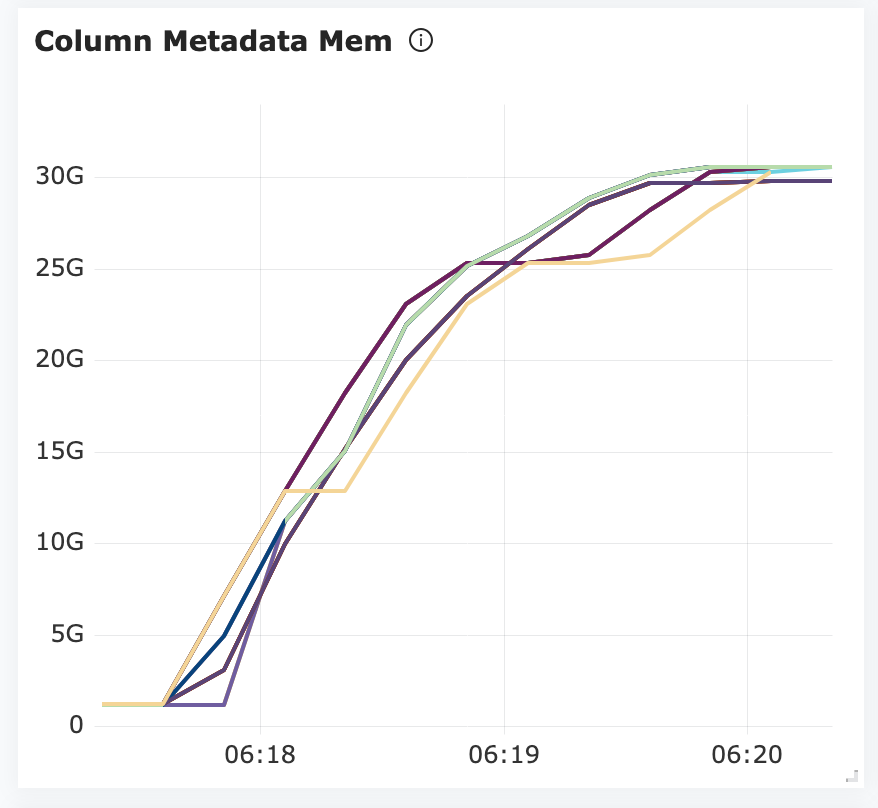The height and width of the screenshot is (808, 878).
Task: Click the Column Metadata Mem panel title
Action: (213, 42)
